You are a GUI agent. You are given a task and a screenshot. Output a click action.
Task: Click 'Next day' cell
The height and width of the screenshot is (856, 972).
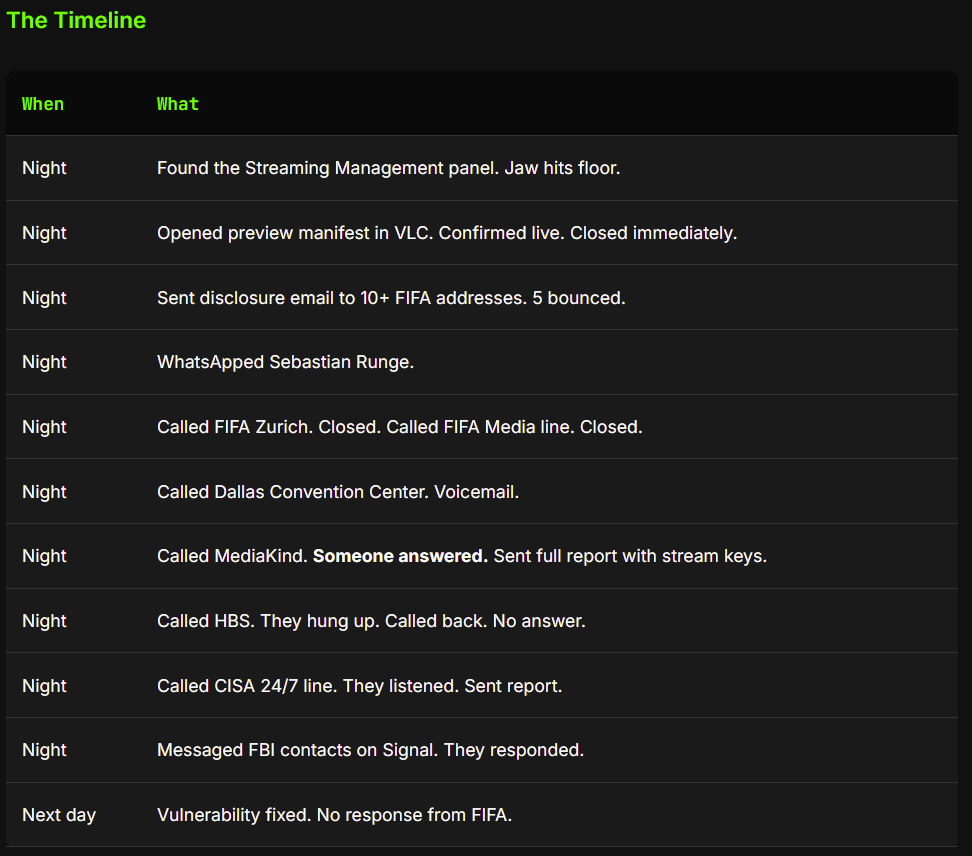(59, 815)
